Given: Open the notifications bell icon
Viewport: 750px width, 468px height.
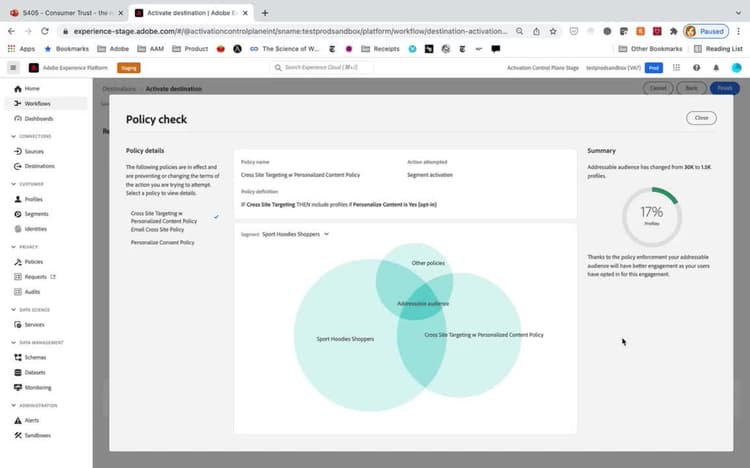Looking at the screenshot, I should 716,68.
